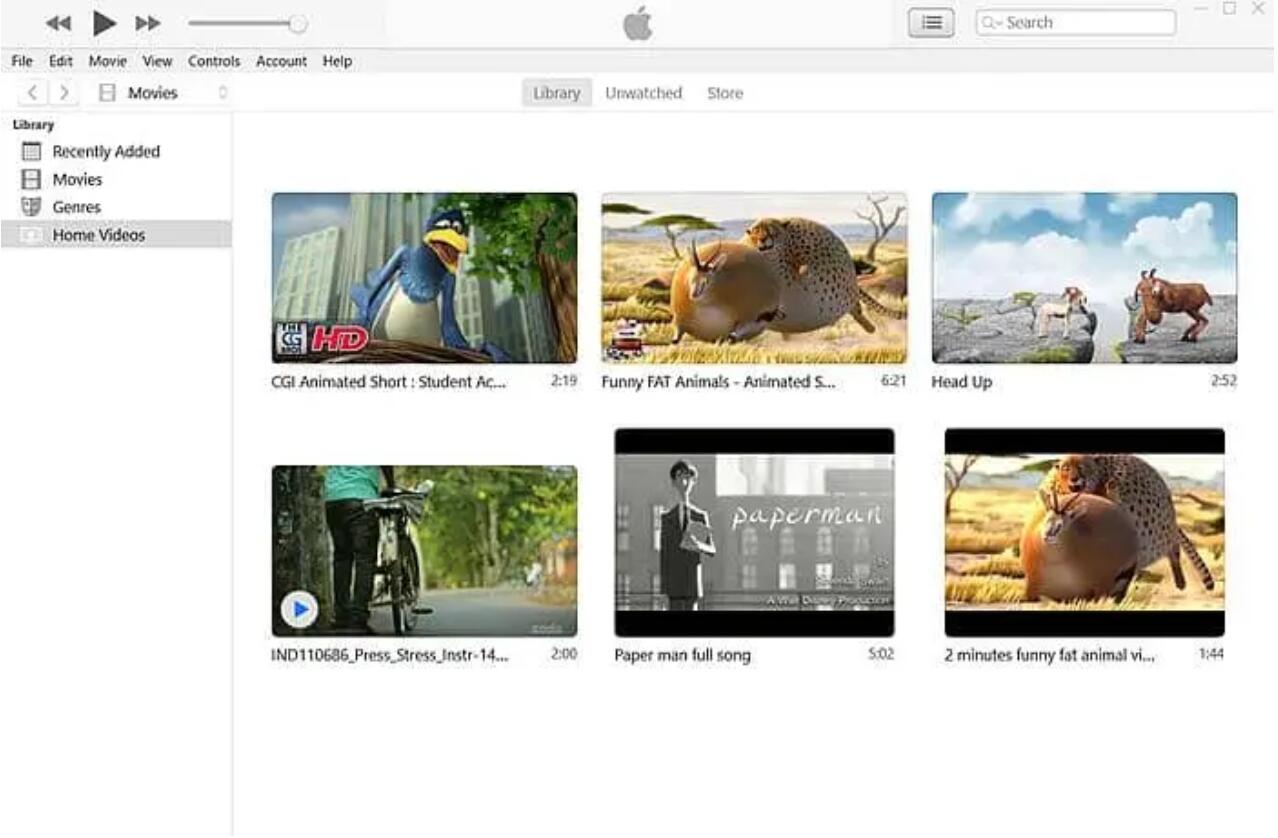Click the 2:52 duration label
Image resolution: width=1278 pixels, height=838 pixels.
[x=1224, y=382]
